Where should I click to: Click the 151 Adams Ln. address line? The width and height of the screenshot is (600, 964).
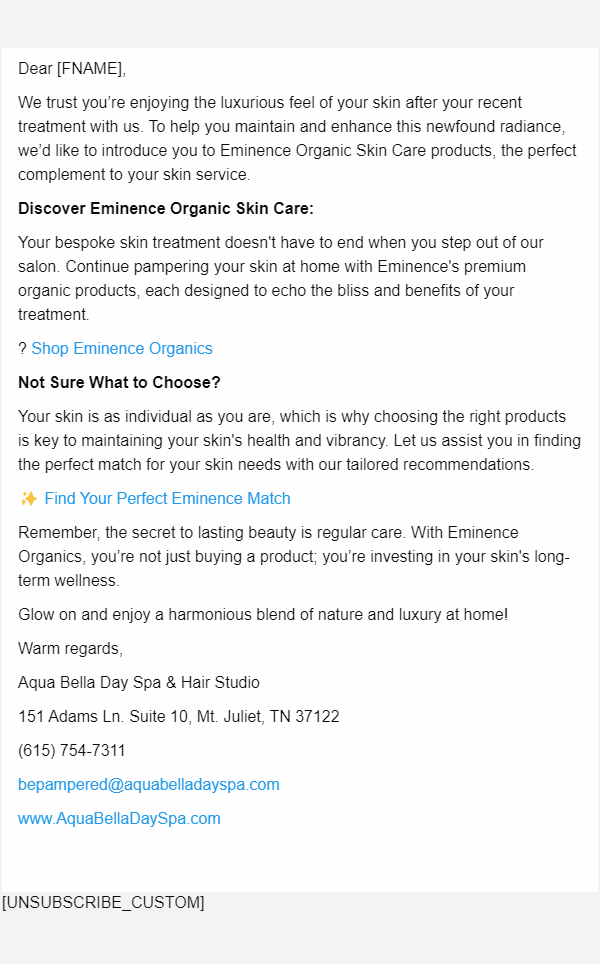[x=179, y=717]
